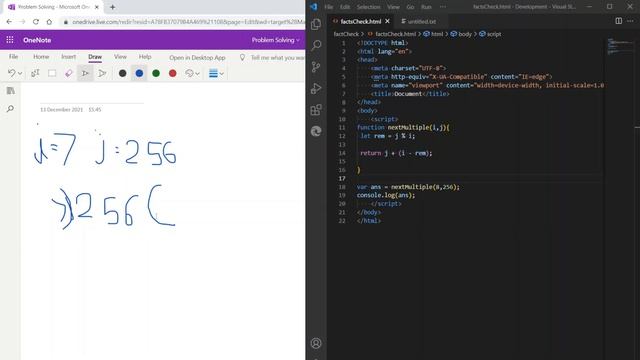Viewport: 640px width, 360px height.
Task: Click Open in Desktop App
Action: coord(197,58)
